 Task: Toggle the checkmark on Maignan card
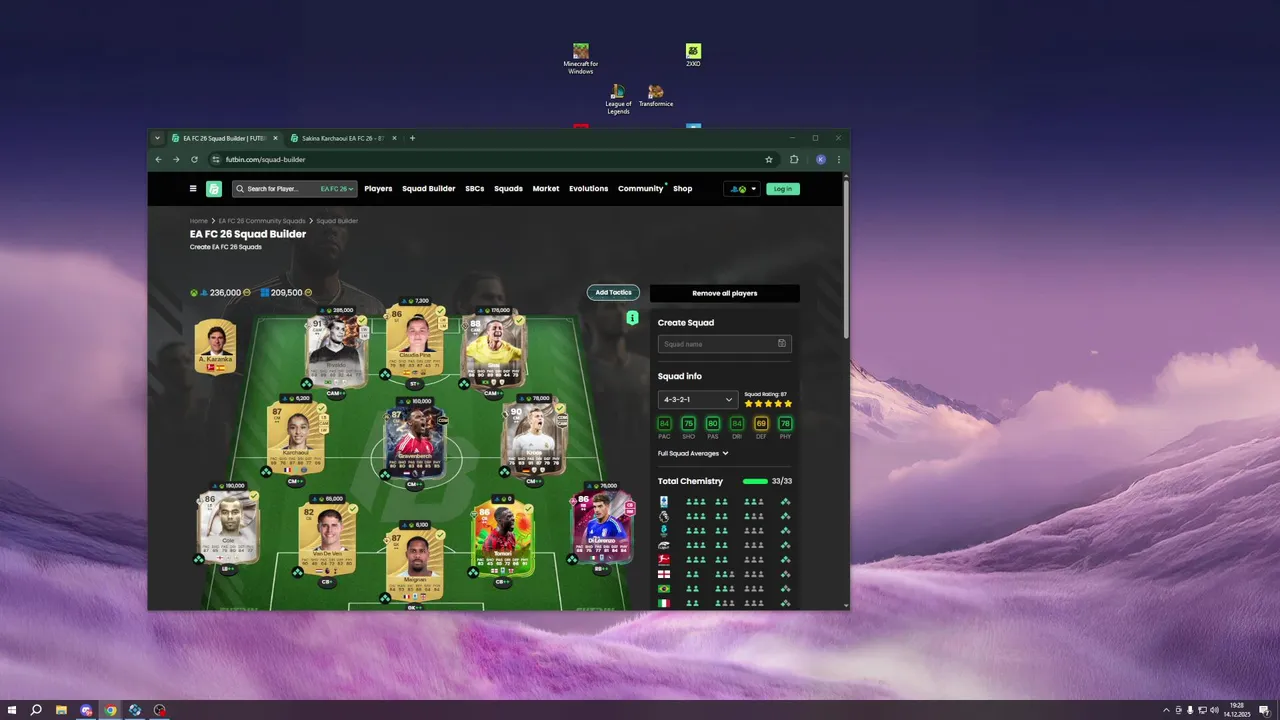pos(441,535)
